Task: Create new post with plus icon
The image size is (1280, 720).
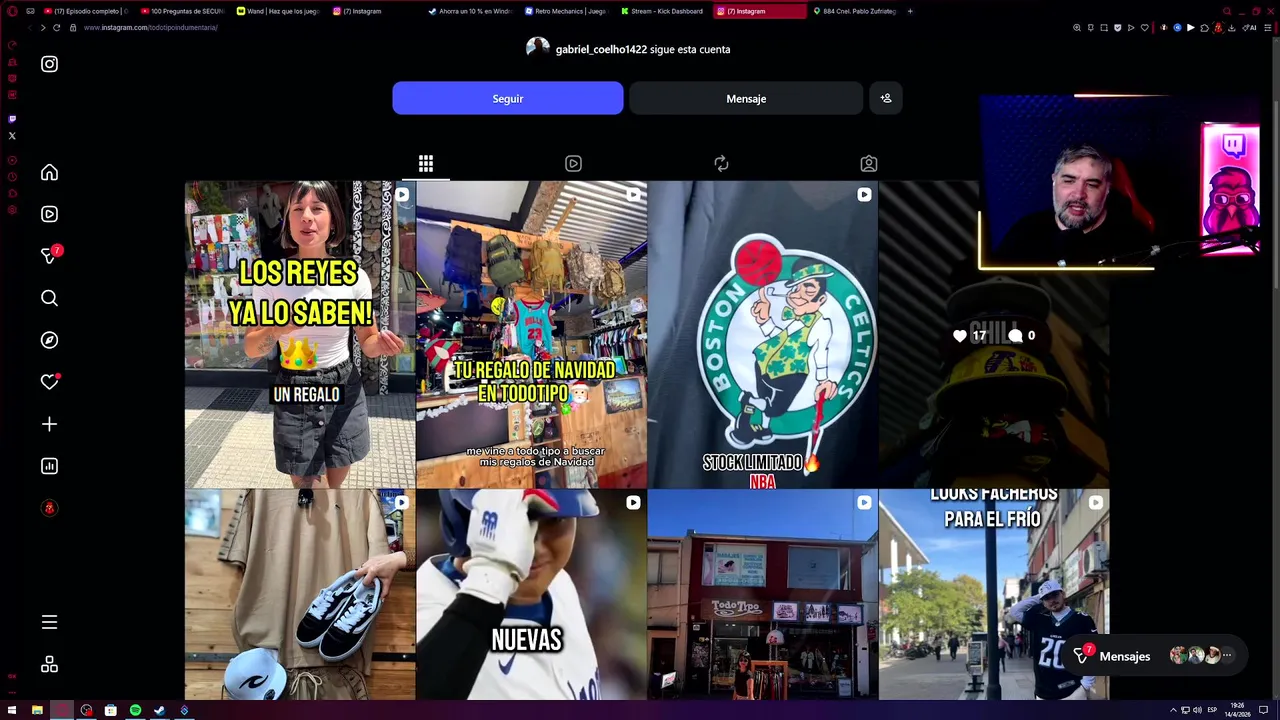Action: [x=49, y=424]
